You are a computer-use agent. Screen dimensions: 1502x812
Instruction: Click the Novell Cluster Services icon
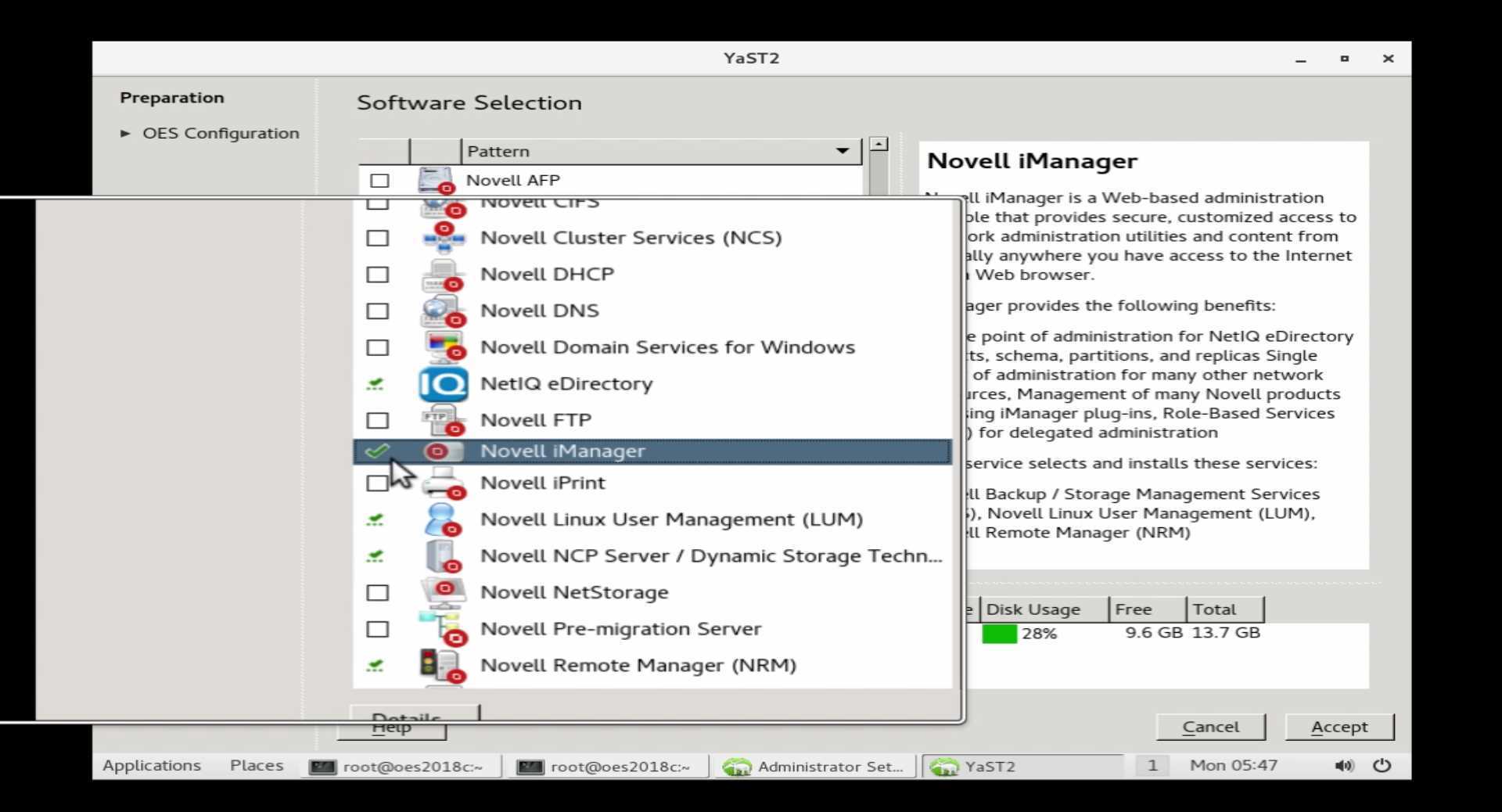[444, 238]
